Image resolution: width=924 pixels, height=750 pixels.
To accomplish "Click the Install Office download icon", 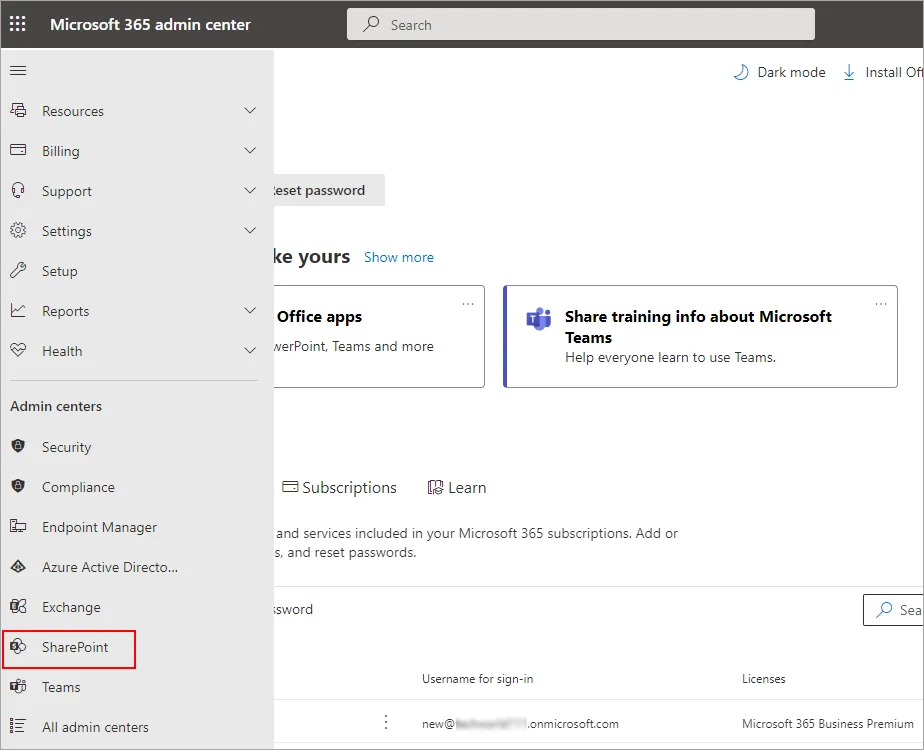I will pyautogui.click(x=849, y=72).
